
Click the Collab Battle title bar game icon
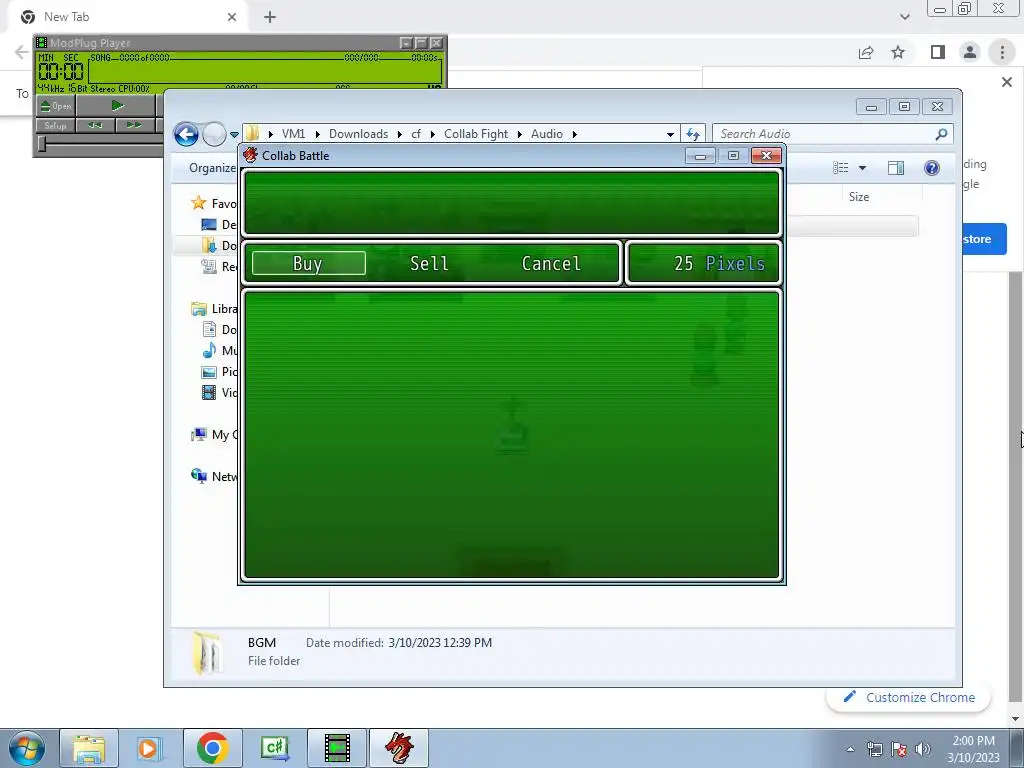(250, 155)
